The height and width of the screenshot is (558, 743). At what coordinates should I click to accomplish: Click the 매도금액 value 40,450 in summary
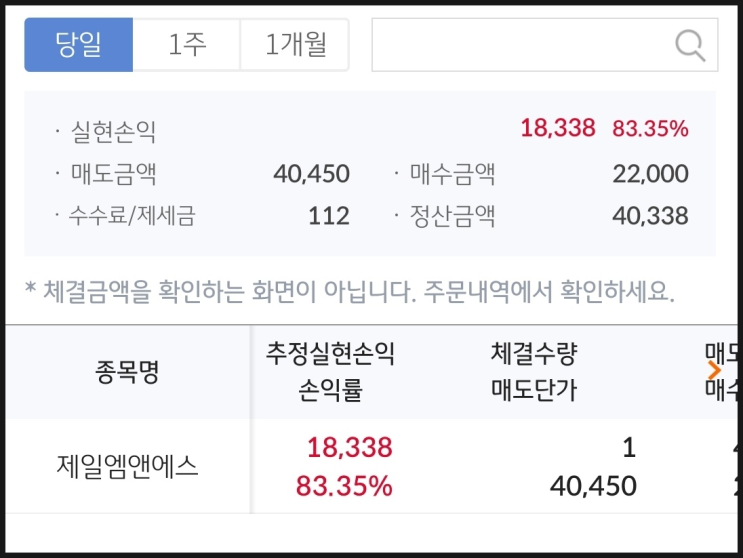click(x=311, y=174)
